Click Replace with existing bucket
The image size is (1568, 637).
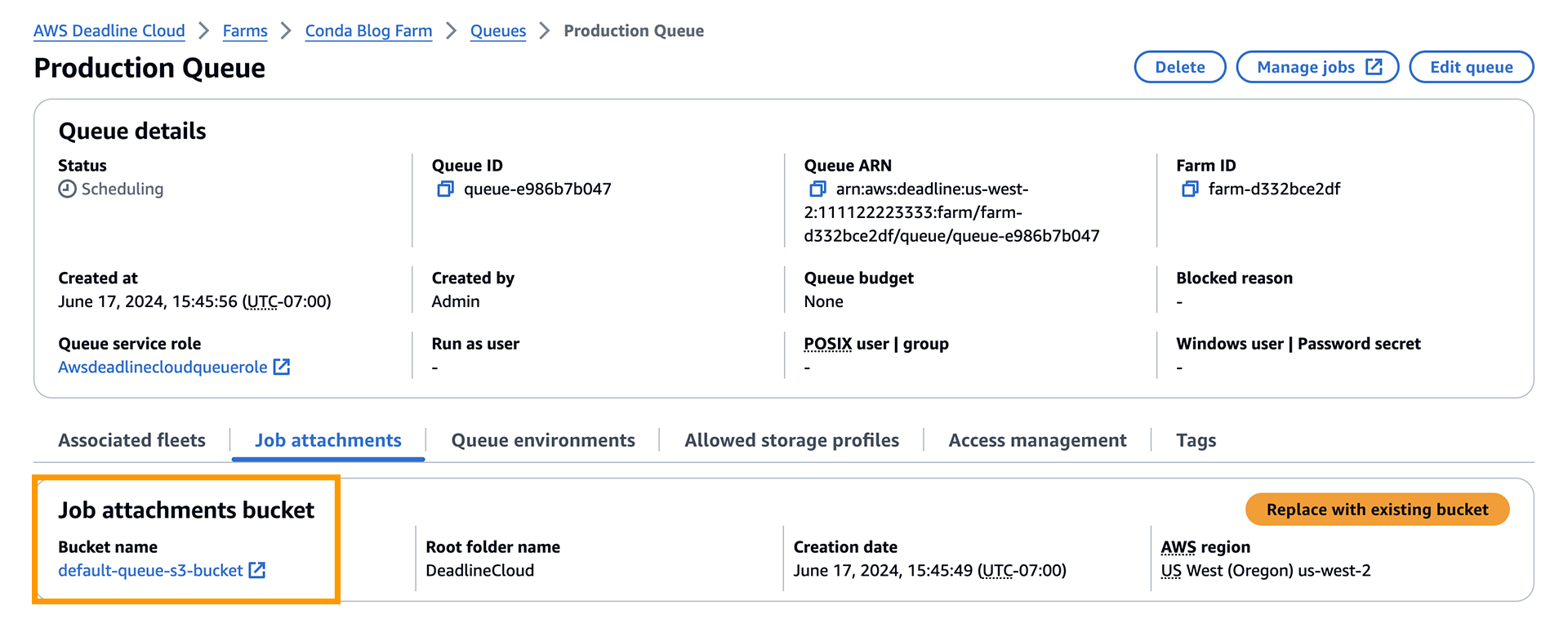(x=1377, y=510)
